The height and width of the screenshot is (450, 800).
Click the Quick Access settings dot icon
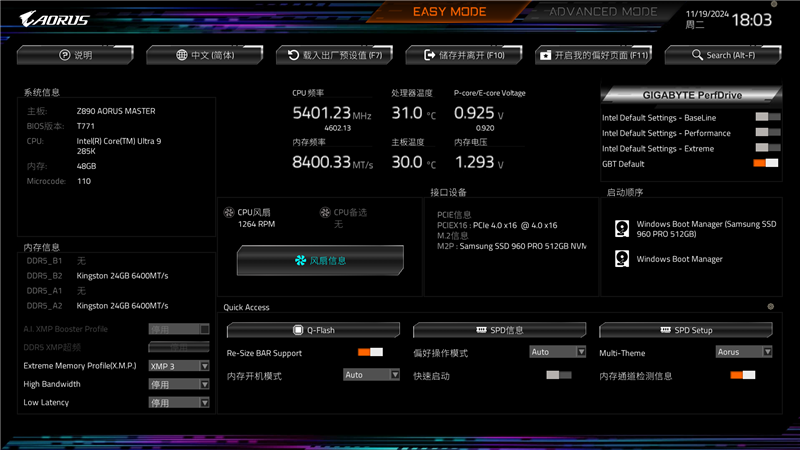[770, 307]
